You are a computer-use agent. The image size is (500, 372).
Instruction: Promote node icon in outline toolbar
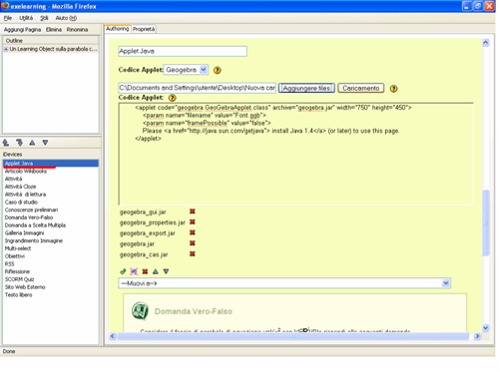pos(6,143)
